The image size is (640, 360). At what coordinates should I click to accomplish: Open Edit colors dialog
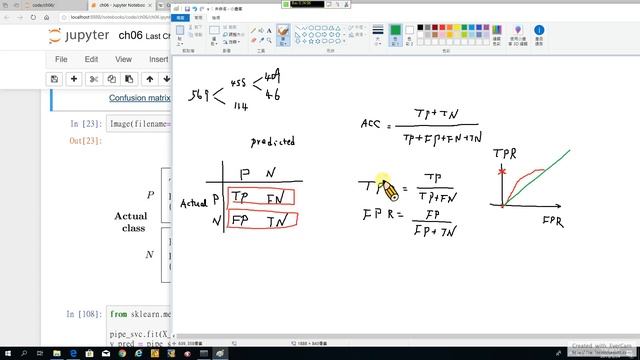tap(497, 35)
